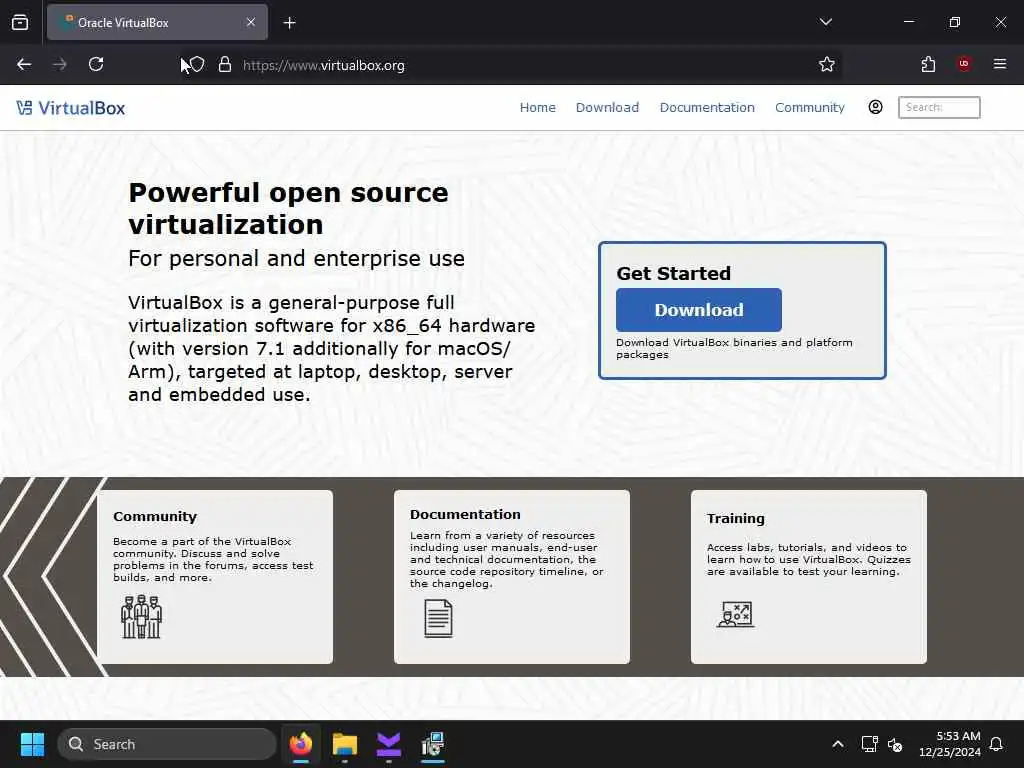Close the Oracle VirtualBox tab
Viewport: 1024px width, 768px height.
pos(251,22)
